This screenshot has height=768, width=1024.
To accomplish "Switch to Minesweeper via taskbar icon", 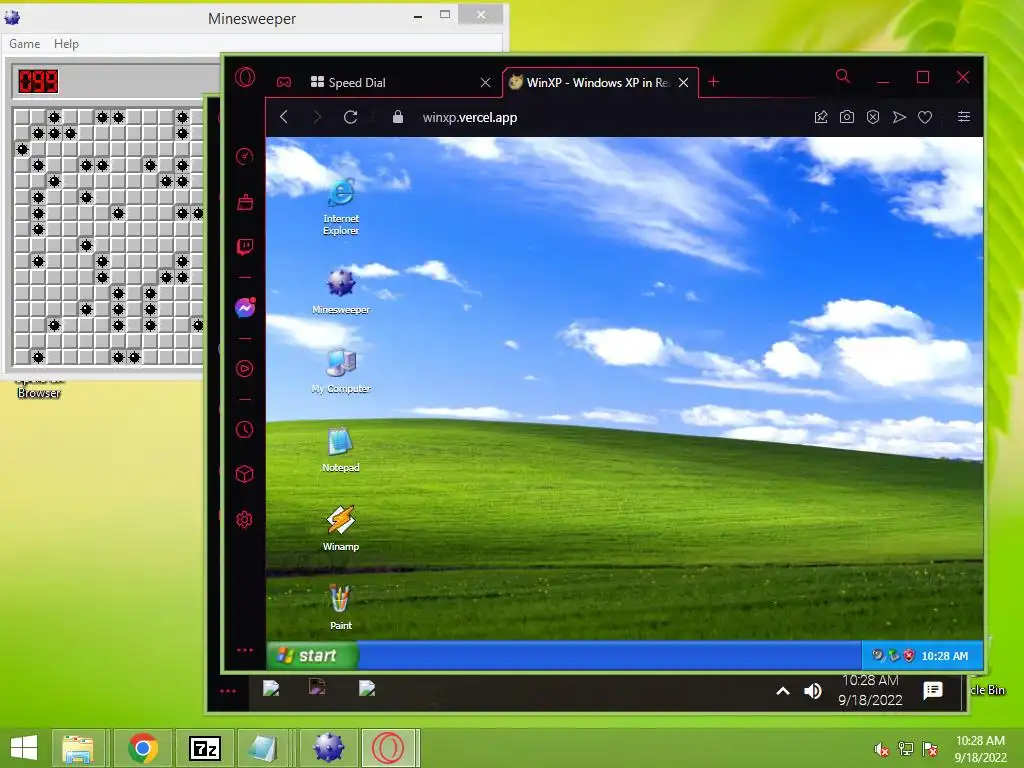I will 328,748.
